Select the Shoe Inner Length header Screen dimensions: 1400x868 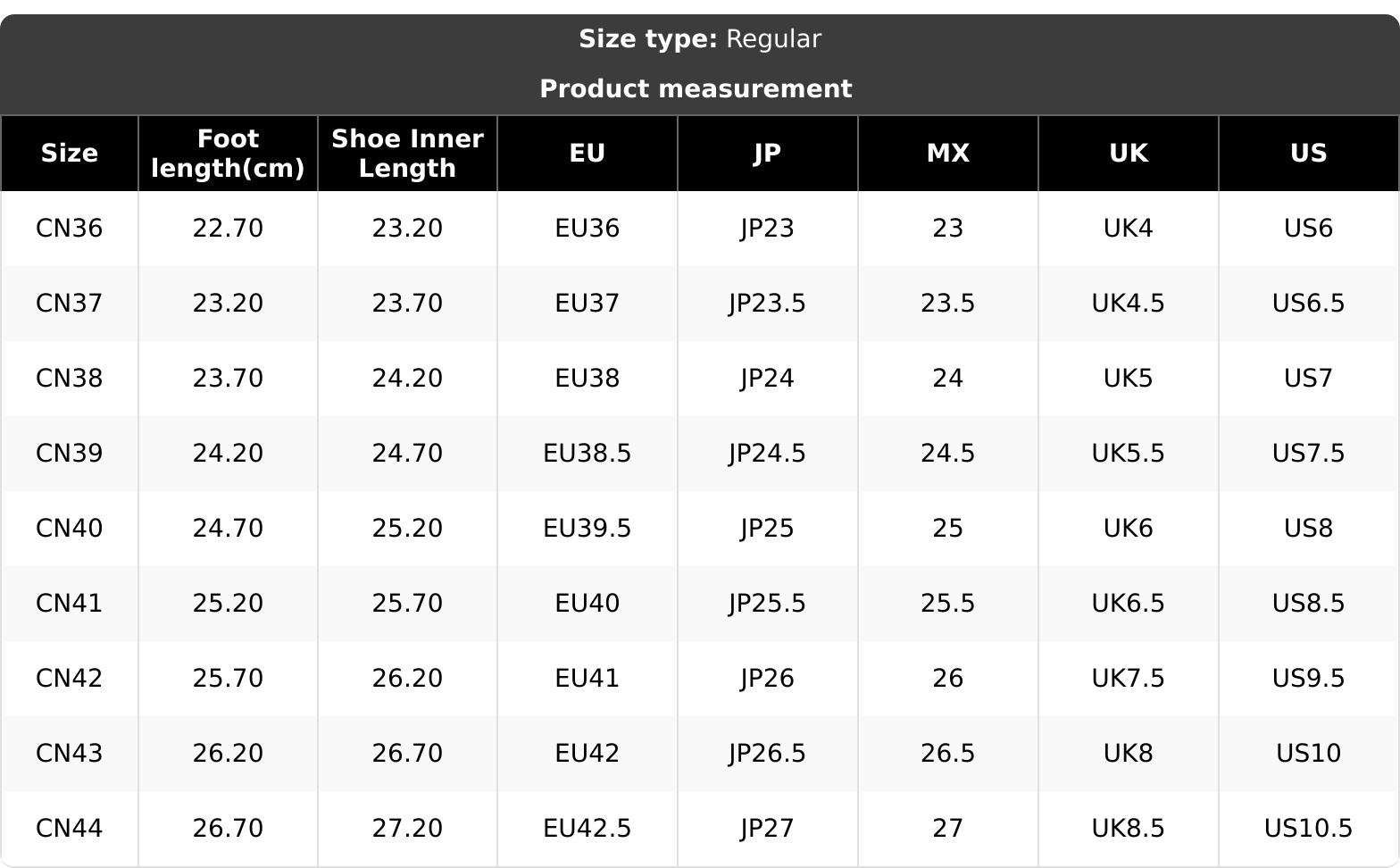[x=407, y=154]
